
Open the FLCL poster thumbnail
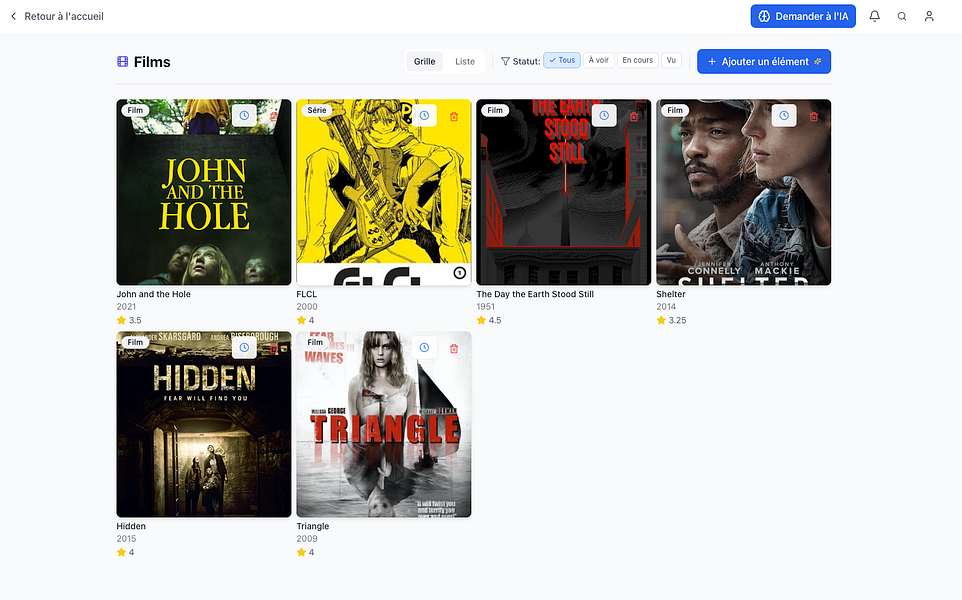[384, 192]
